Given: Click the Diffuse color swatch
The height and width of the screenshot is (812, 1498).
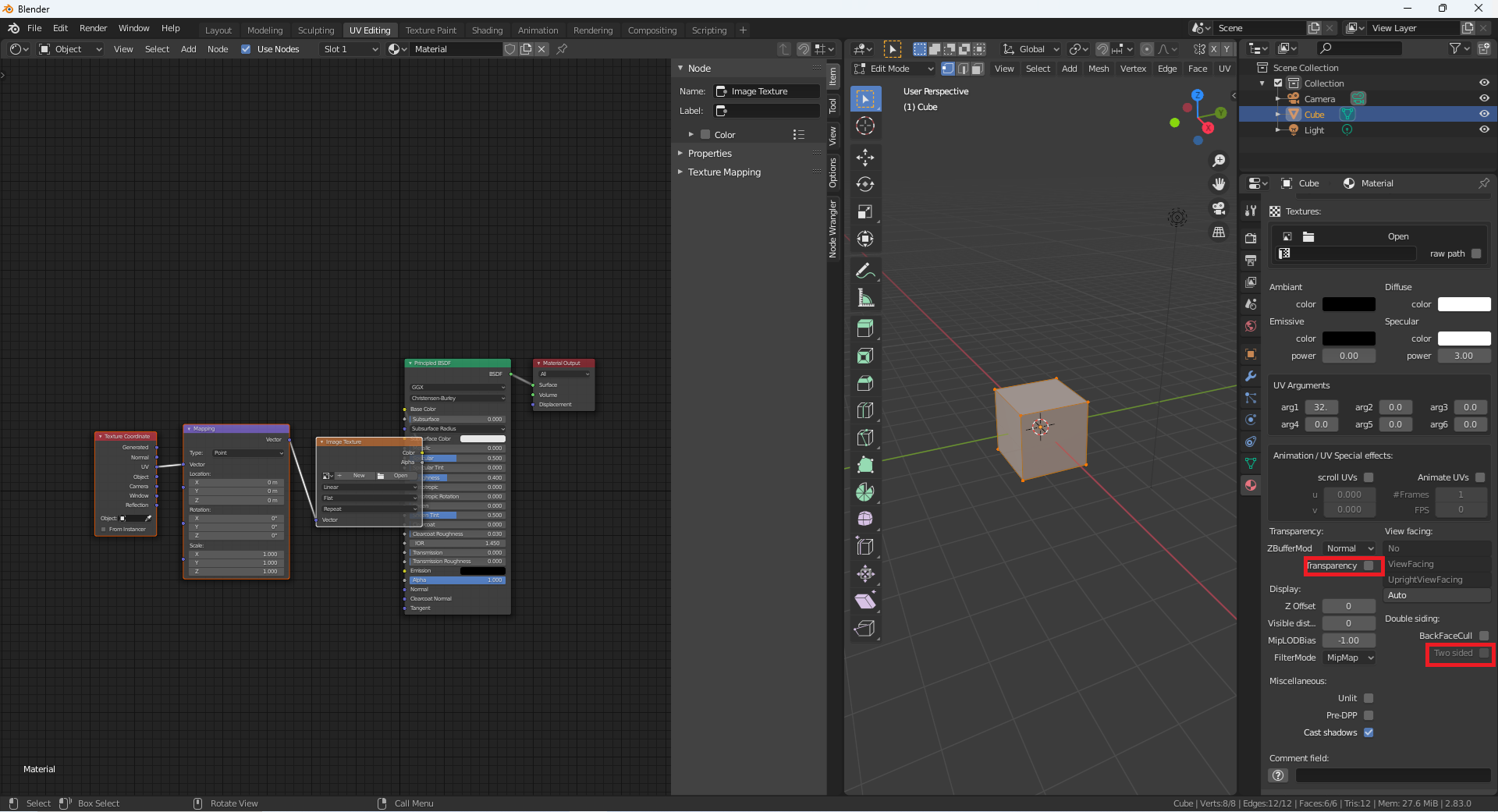Looking at the screenshot, I should [x=1464, y=304].
